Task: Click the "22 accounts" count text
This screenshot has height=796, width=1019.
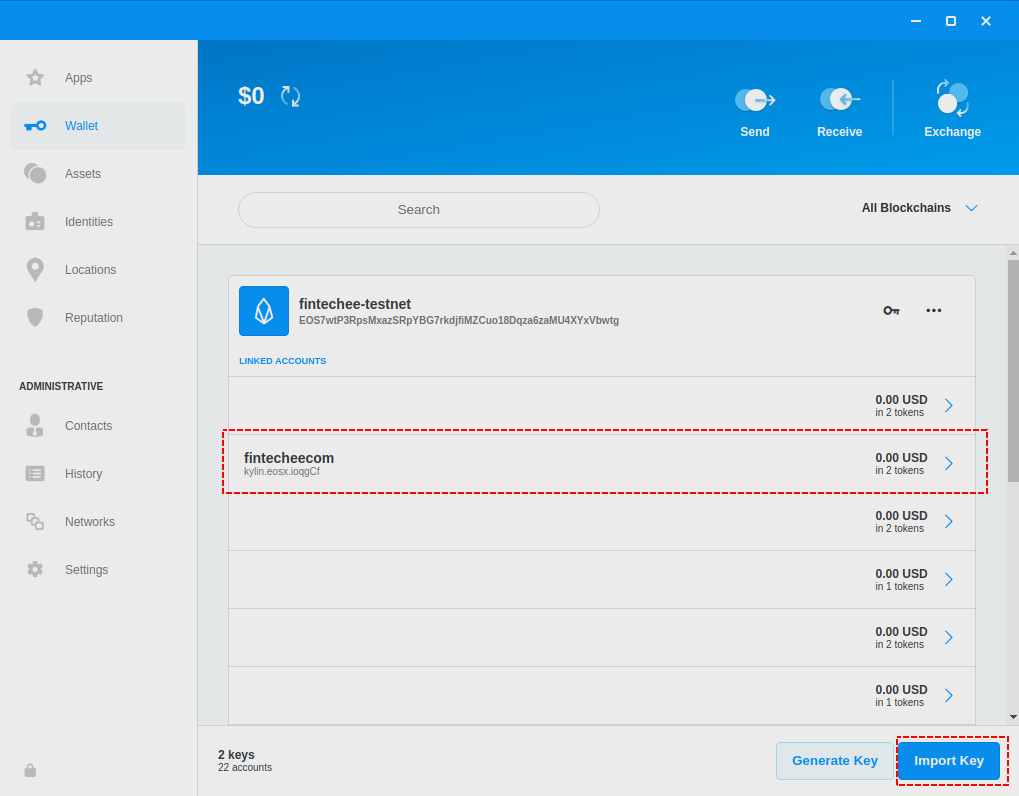Action: [245, 767]
